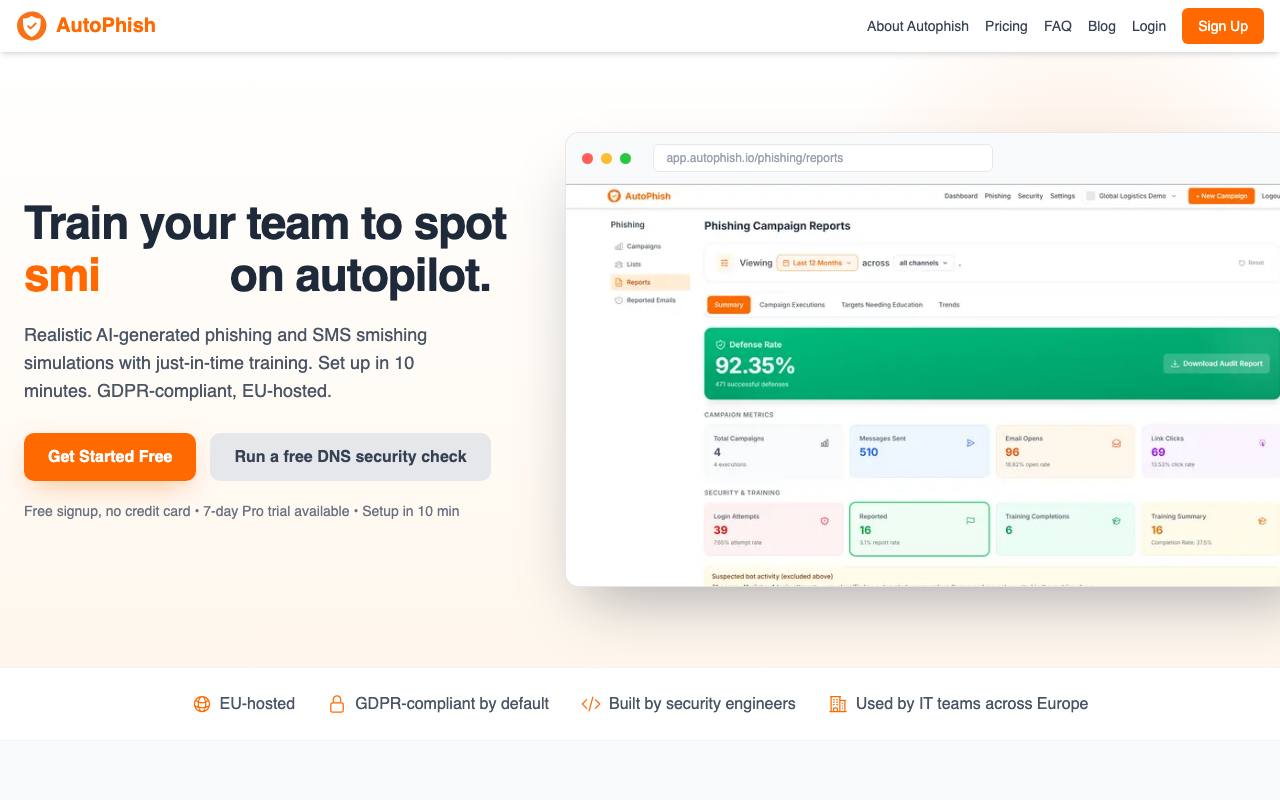Click the Email Opens envelope icon

1116,443
